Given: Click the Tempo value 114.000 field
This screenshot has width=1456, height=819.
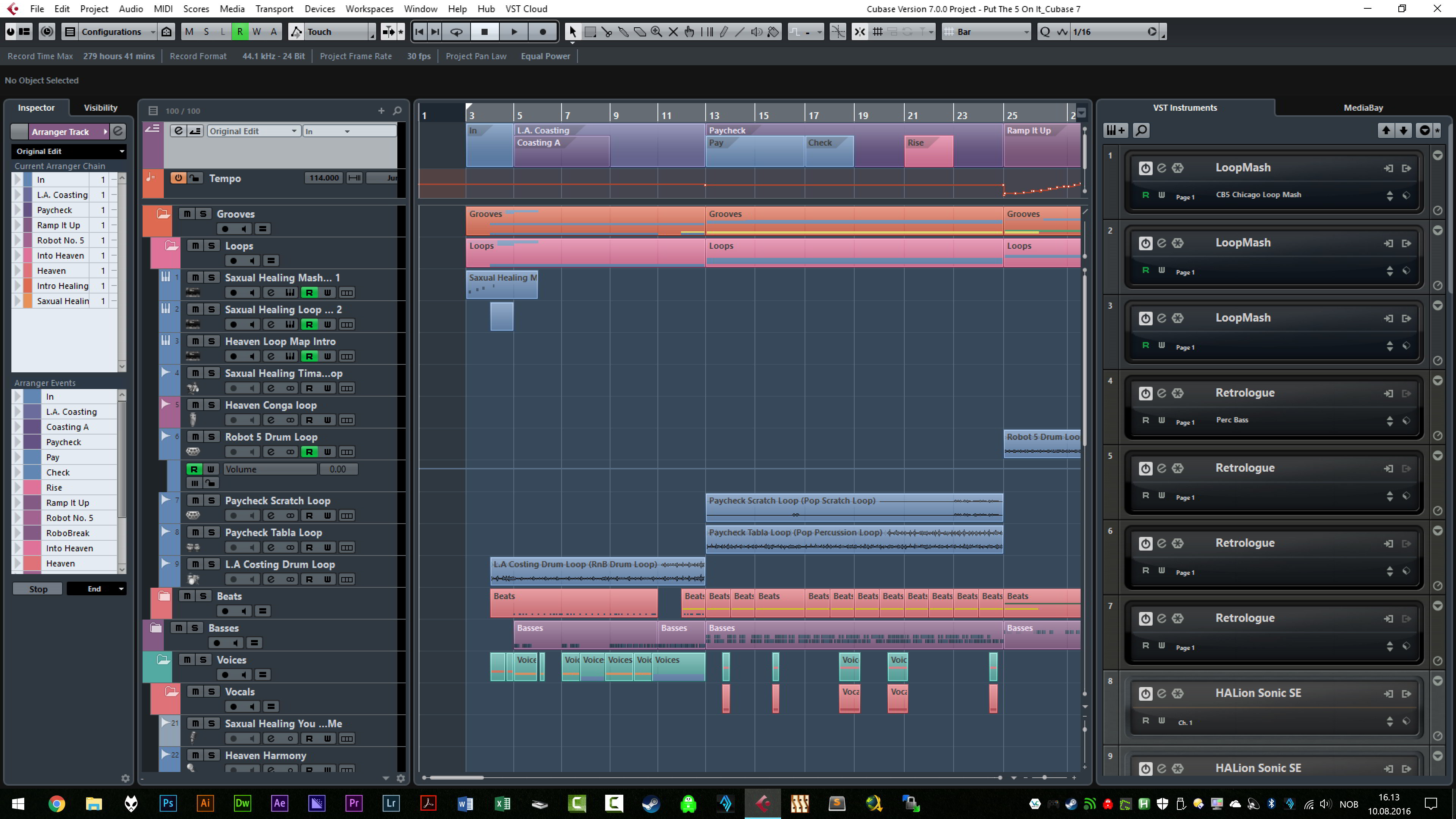Looking at the screenshot, I should click(324, 178).
